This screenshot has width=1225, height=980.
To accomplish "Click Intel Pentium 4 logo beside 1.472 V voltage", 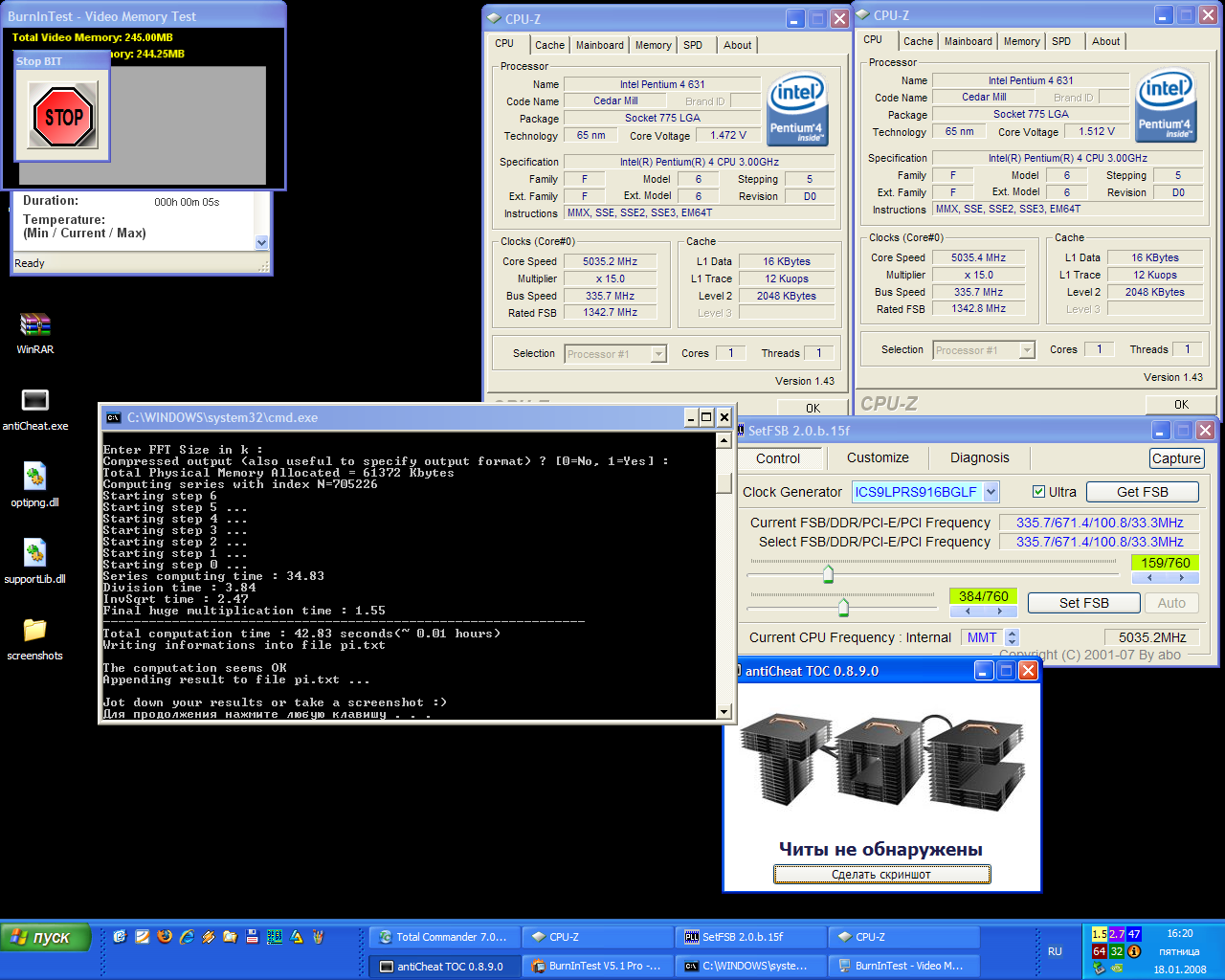I will [797, 111].
